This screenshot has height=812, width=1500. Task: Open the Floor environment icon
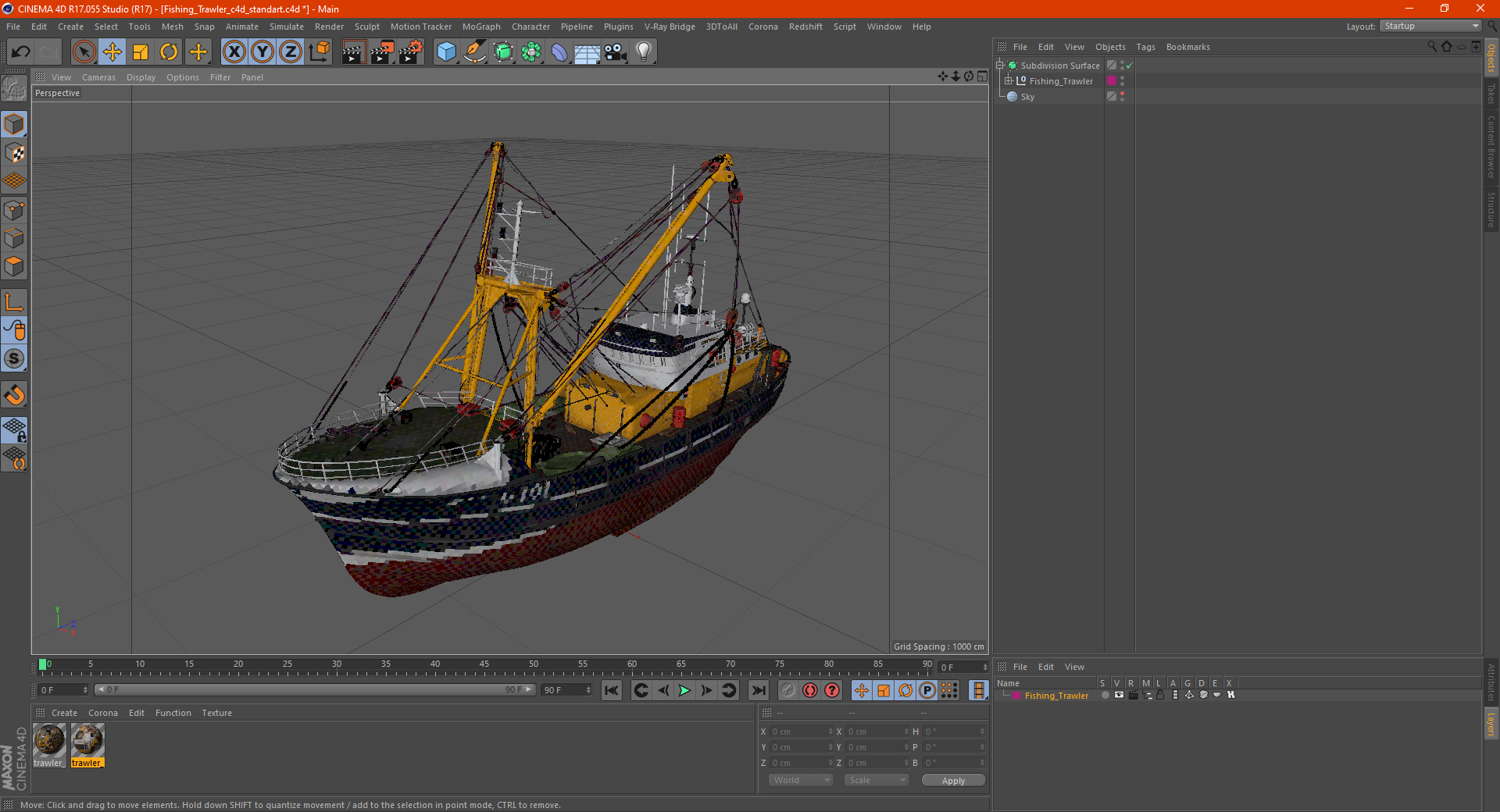coord(587,52)
